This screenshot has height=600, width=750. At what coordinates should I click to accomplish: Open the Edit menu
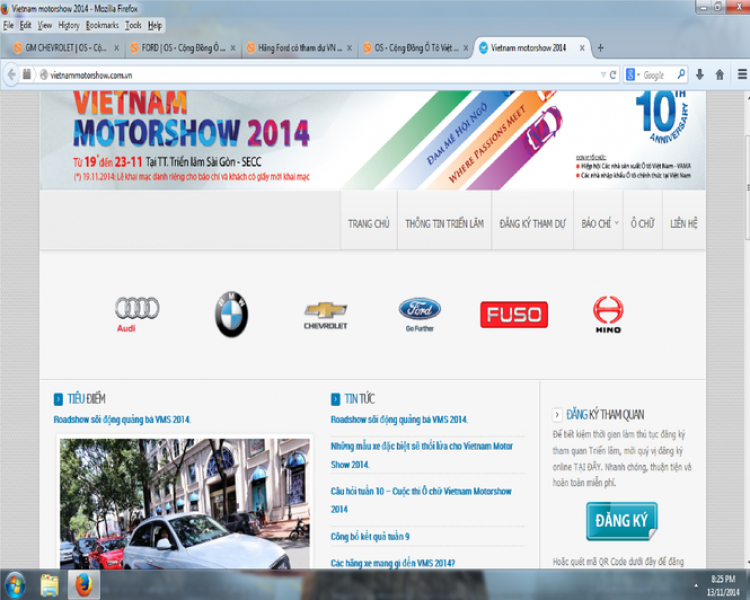click(25, 25)
